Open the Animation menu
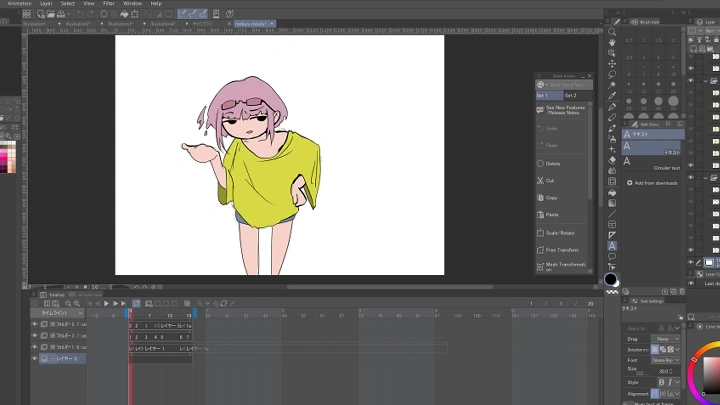The height and width of the screenshot is (405, 720). tap(19, 3)
